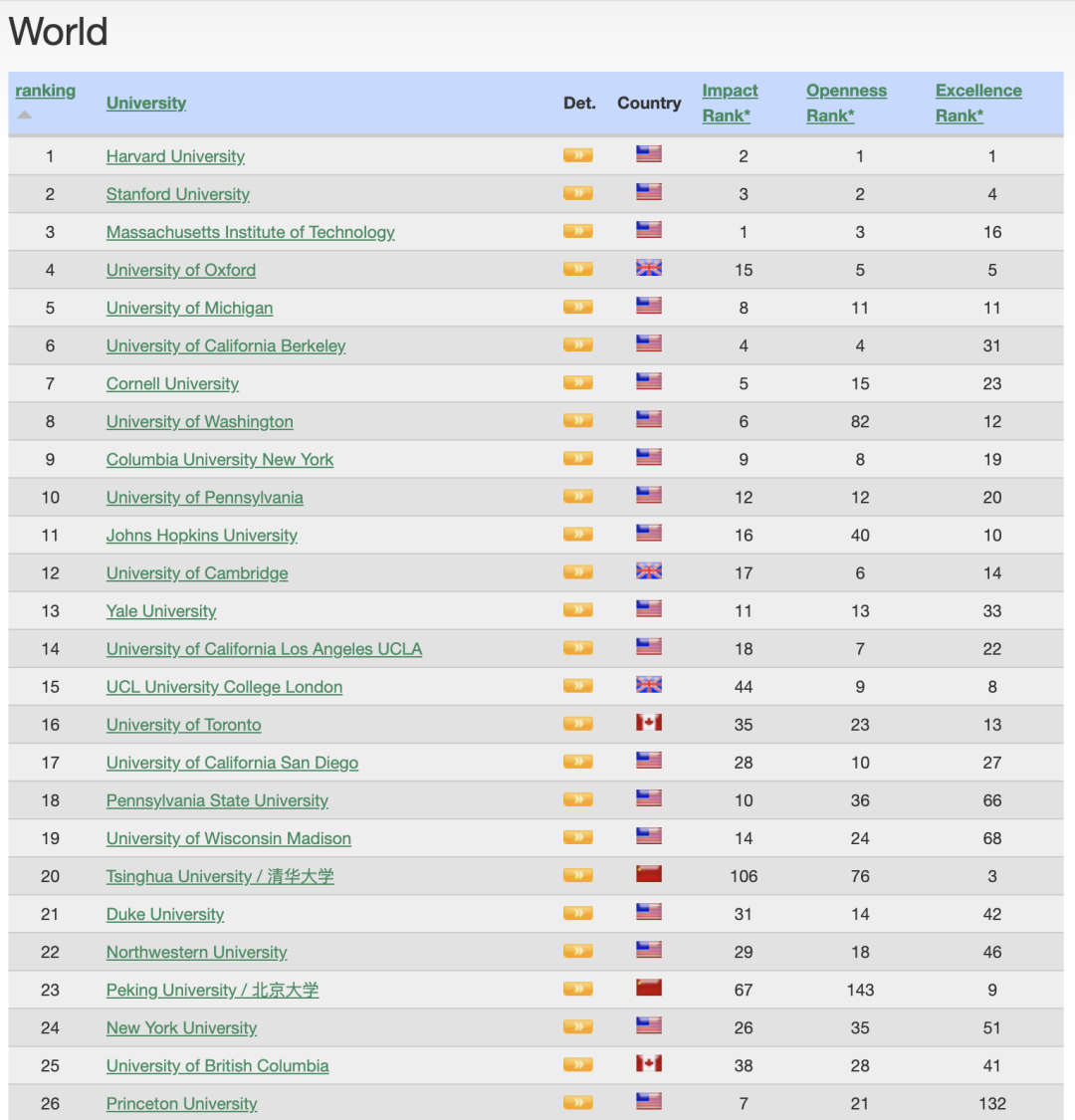This screenshot has width=1075, height=1120.
Task: Sort by Excellence Rank column
Action: click(x=978, y=103)
